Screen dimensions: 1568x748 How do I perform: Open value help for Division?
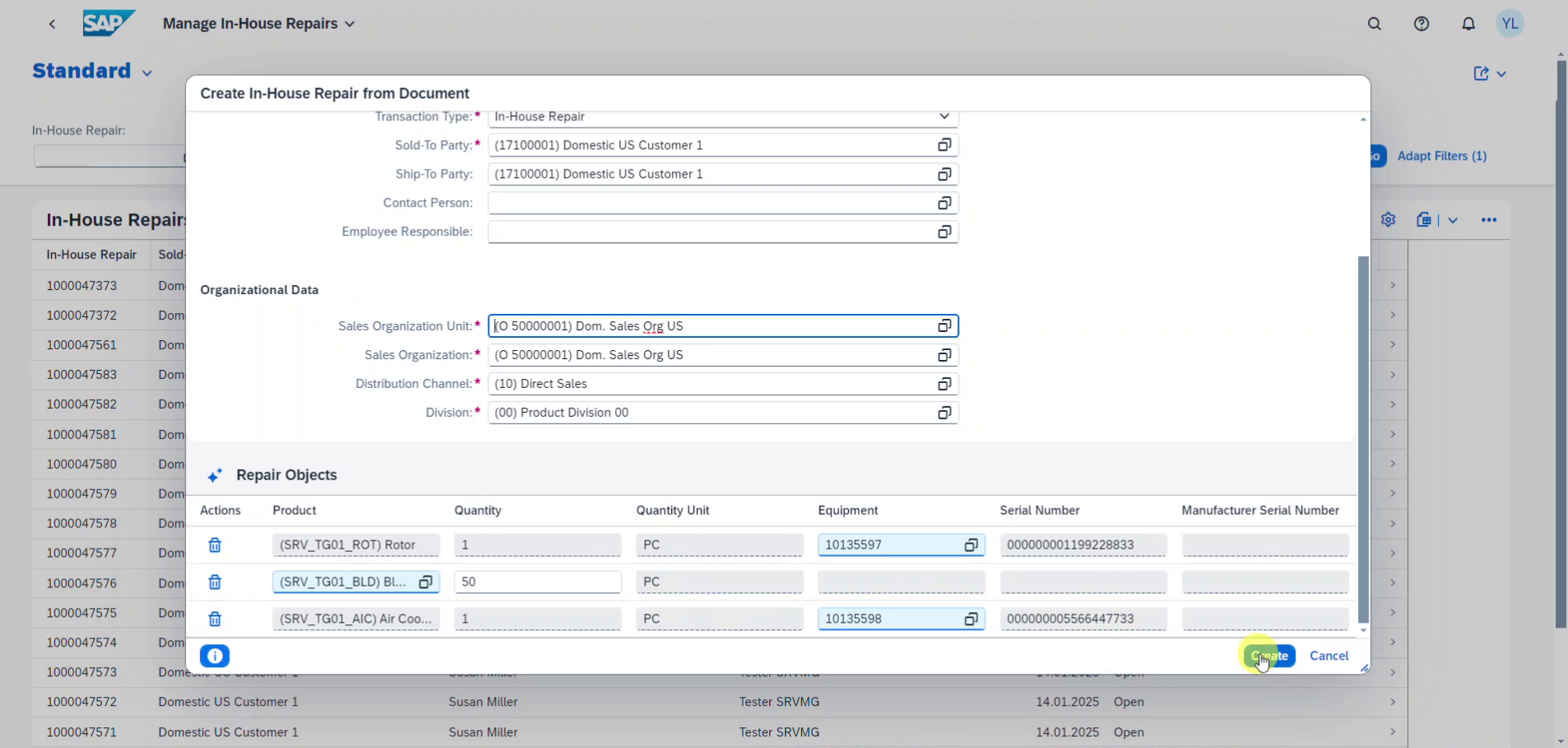point(945,413)
